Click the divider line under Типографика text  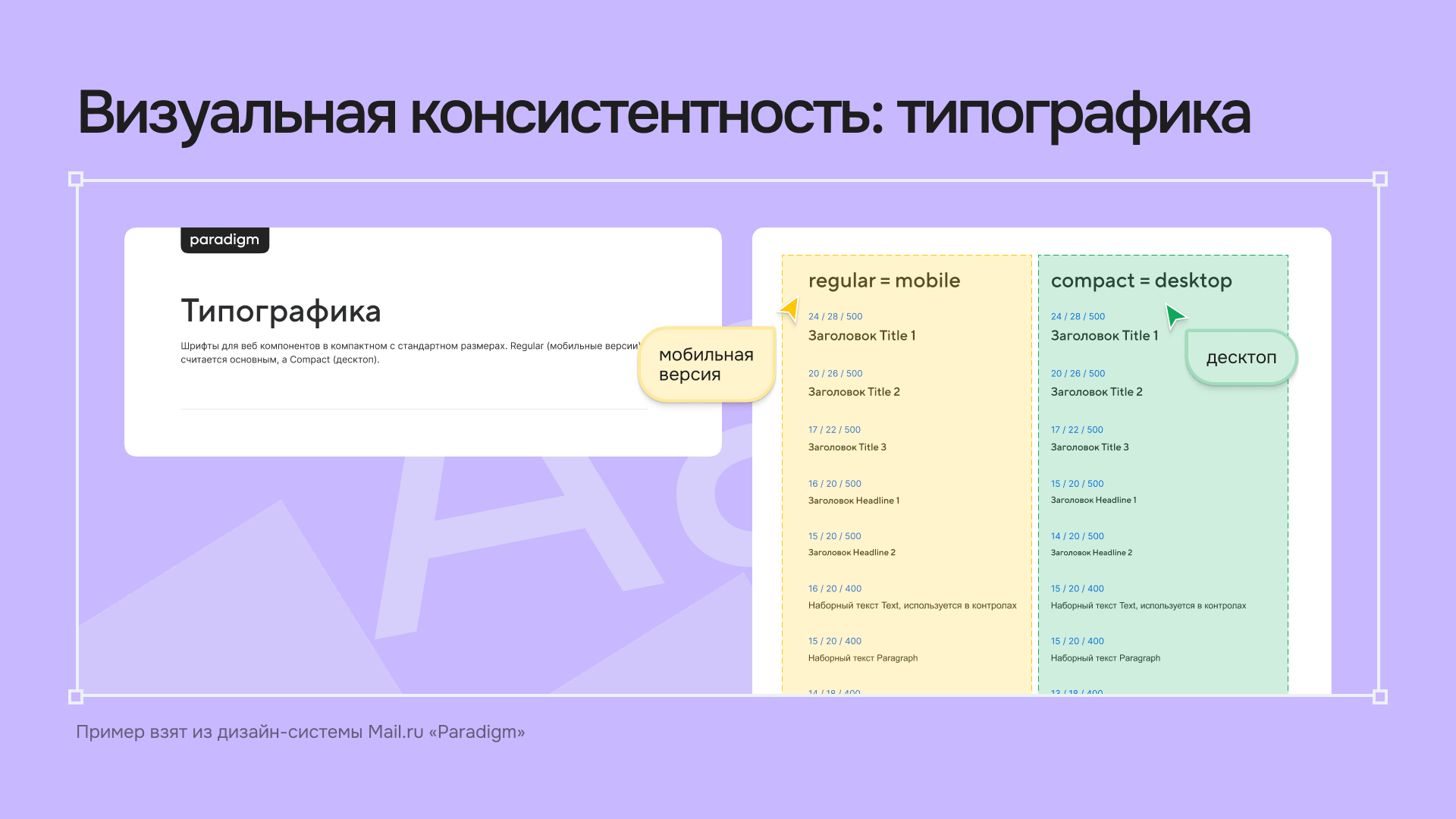413,408
